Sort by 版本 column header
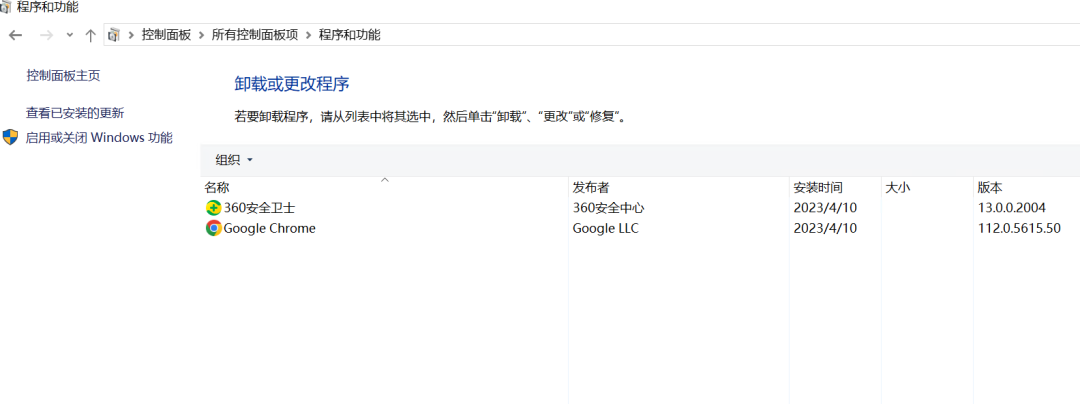1080x404 pixels. (990, 187)
